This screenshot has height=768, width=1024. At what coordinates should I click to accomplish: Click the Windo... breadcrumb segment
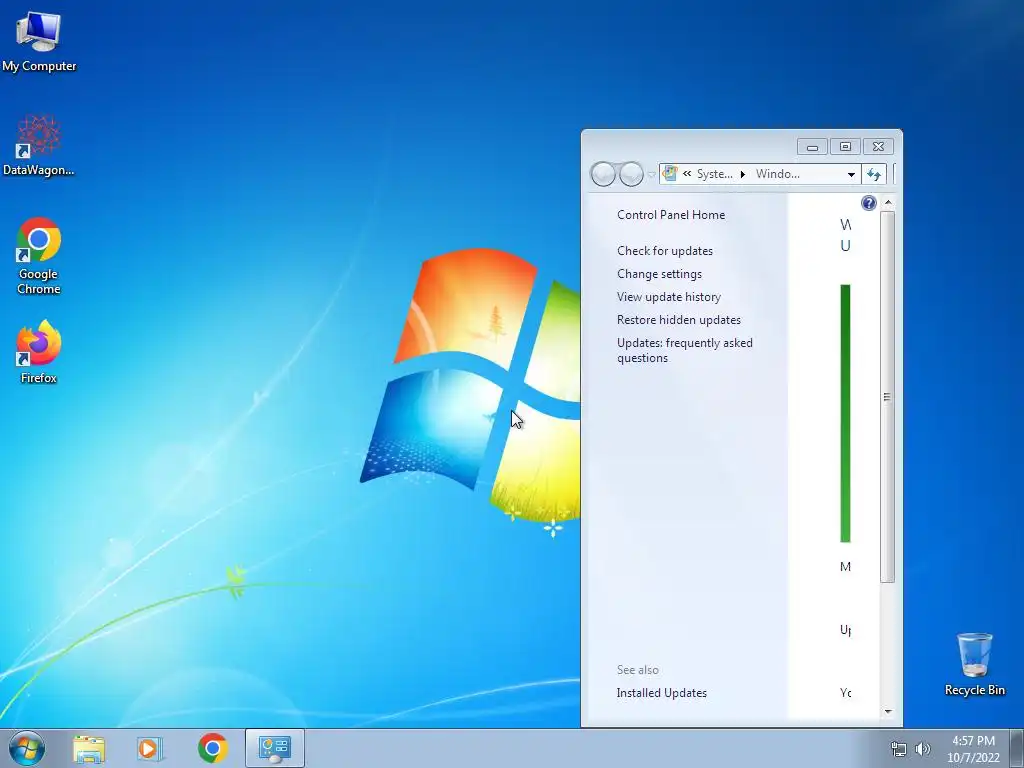click(x=778, y=174)
